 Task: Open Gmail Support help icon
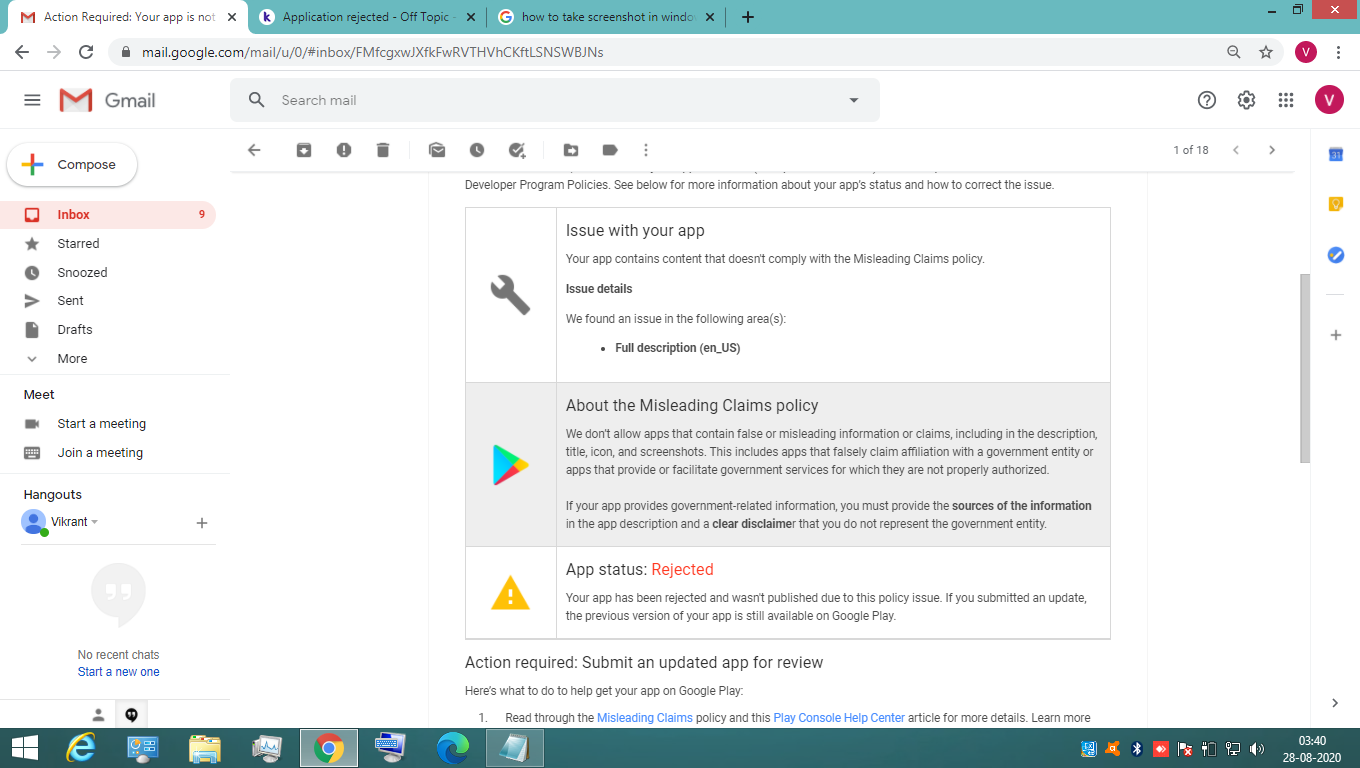pos(1207,100)
